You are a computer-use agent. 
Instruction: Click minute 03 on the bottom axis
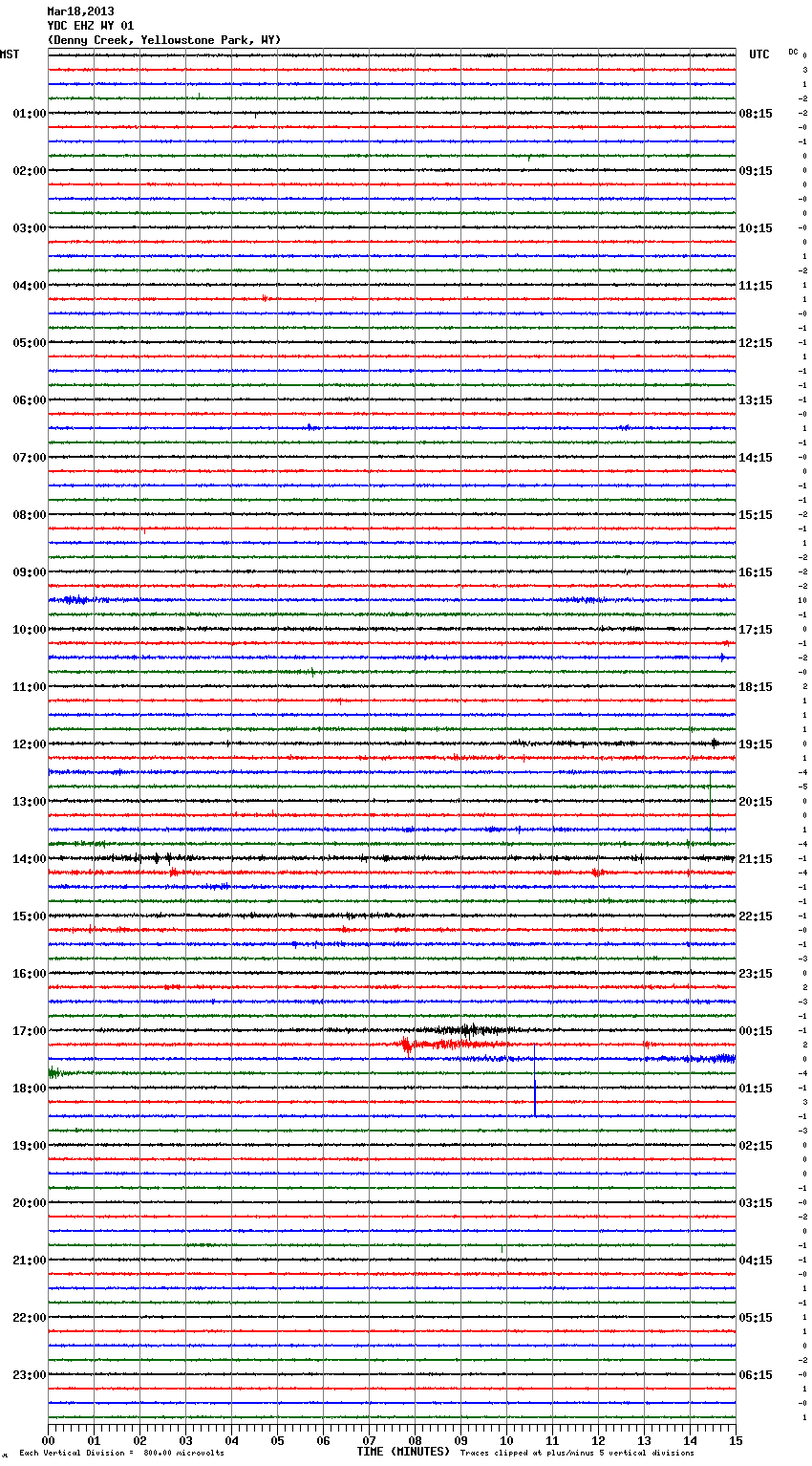coord(185,1440)
